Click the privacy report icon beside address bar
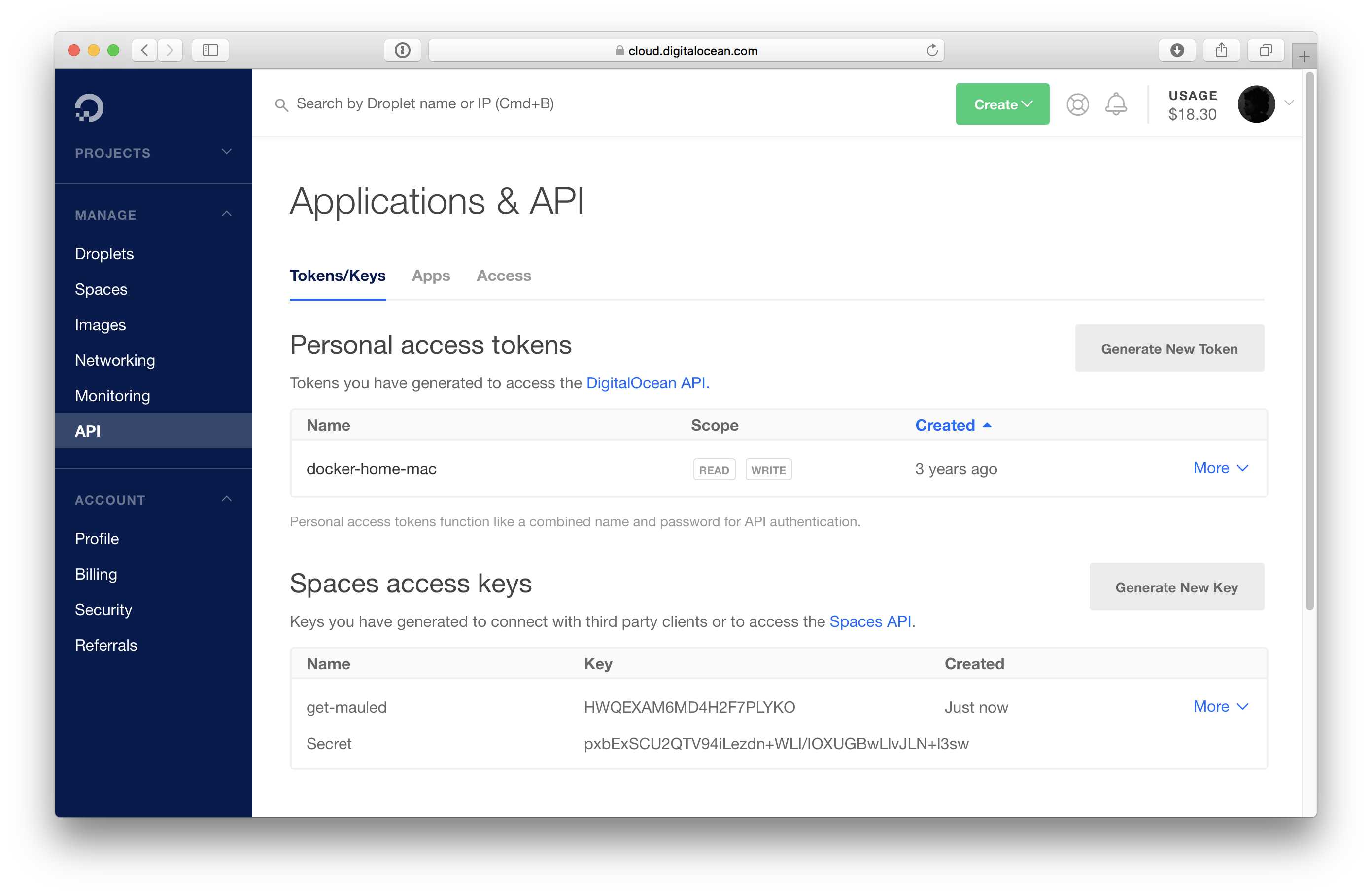Viewport: 1372px width, 896px height. 402,51
